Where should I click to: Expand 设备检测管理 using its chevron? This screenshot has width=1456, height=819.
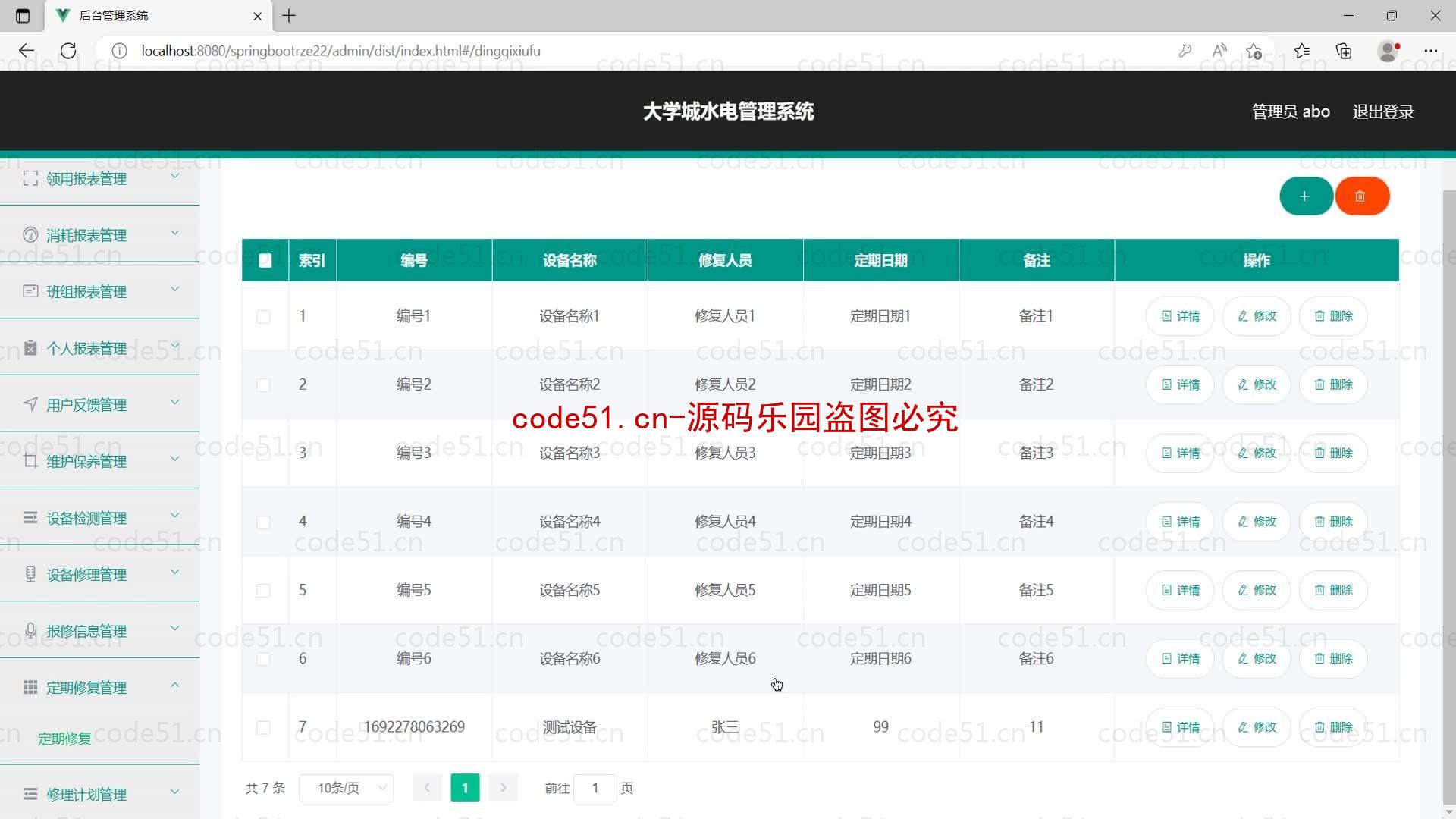[174, 515]
